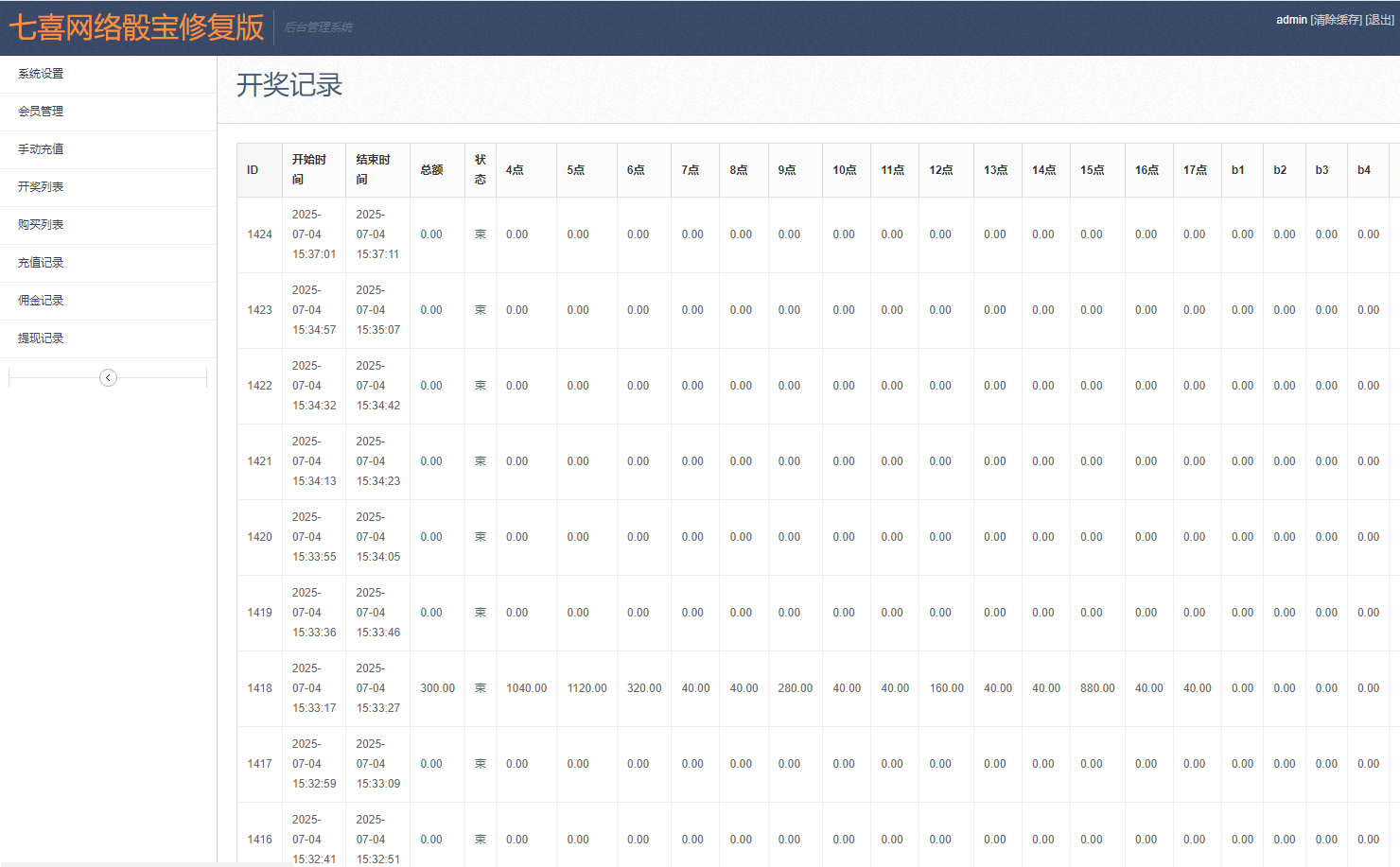Collapse the sidebar using the arrow toggle
This screenshot has width=1400, height=867.
[108, 376]
